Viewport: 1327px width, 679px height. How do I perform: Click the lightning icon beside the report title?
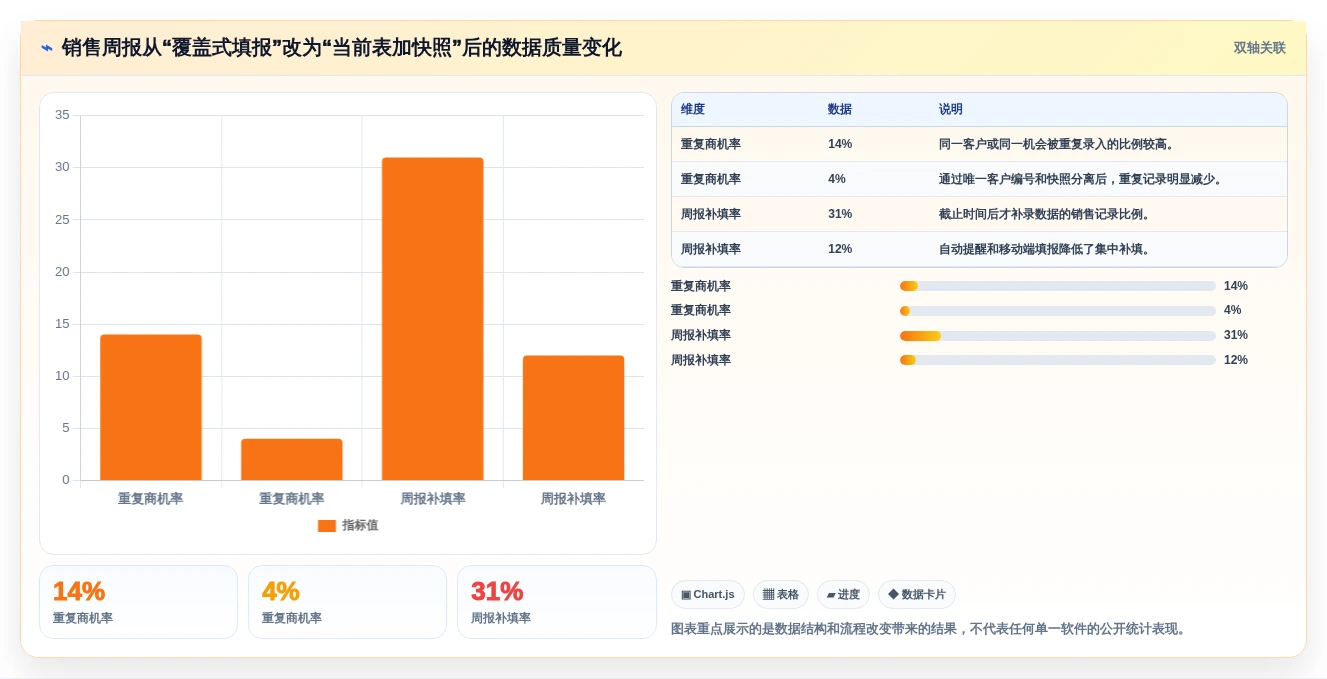pyautogui.click(x=46, y=48)
